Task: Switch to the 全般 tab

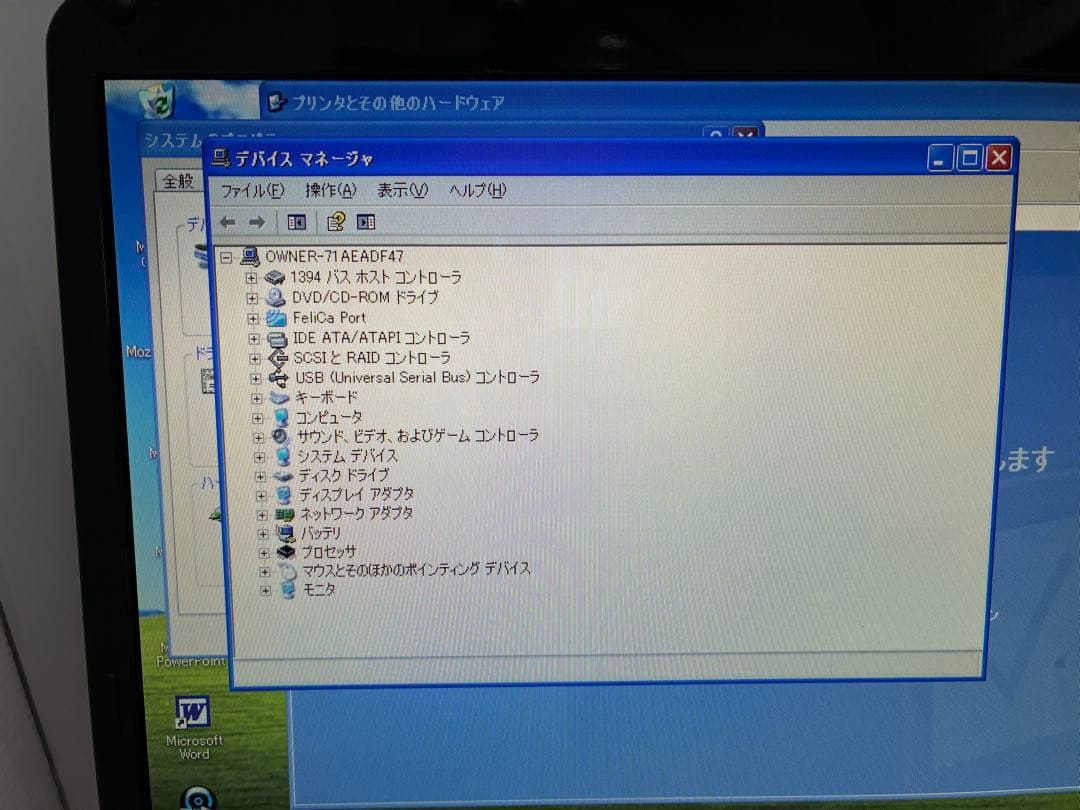Action: click(x=178, y=181)
